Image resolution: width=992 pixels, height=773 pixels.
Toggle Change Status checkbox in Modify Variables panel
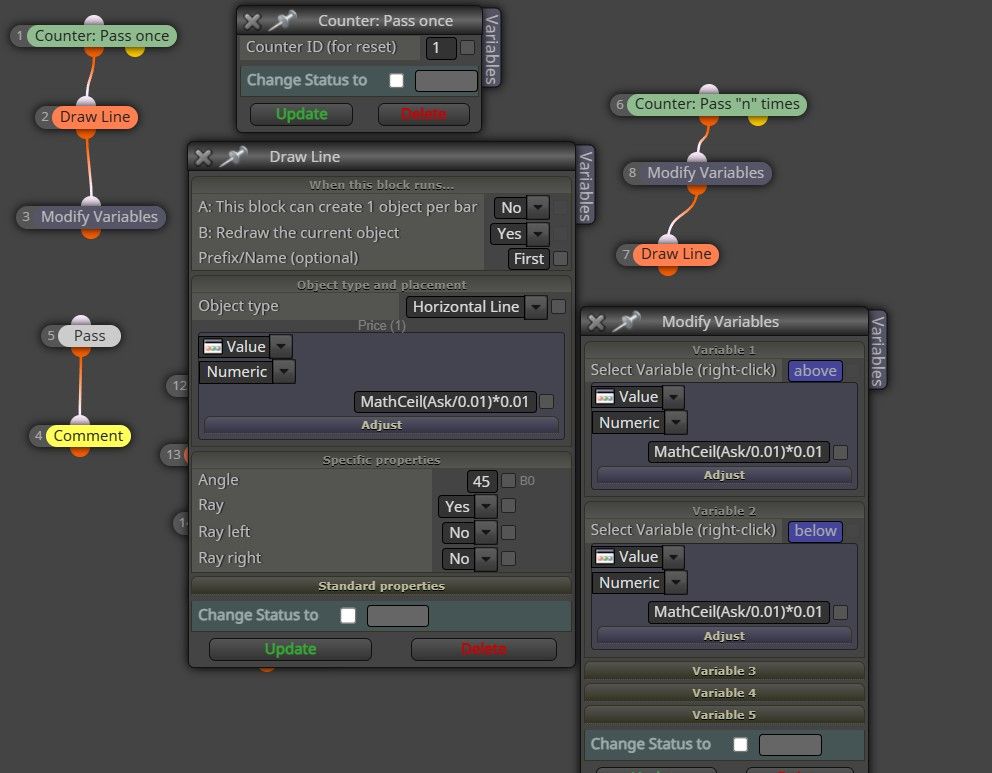point(740,745)
